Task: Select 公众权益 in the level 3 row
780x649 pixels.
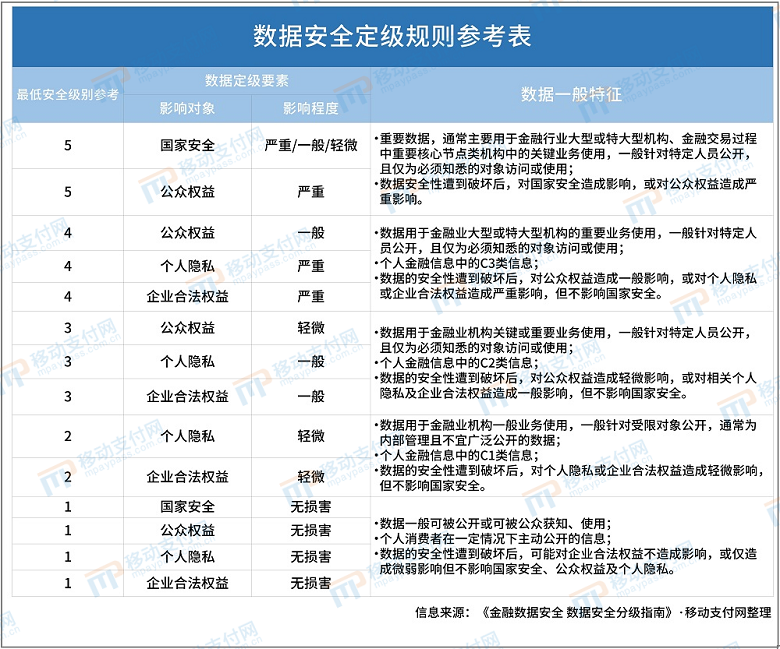Action: coord(187,328)
